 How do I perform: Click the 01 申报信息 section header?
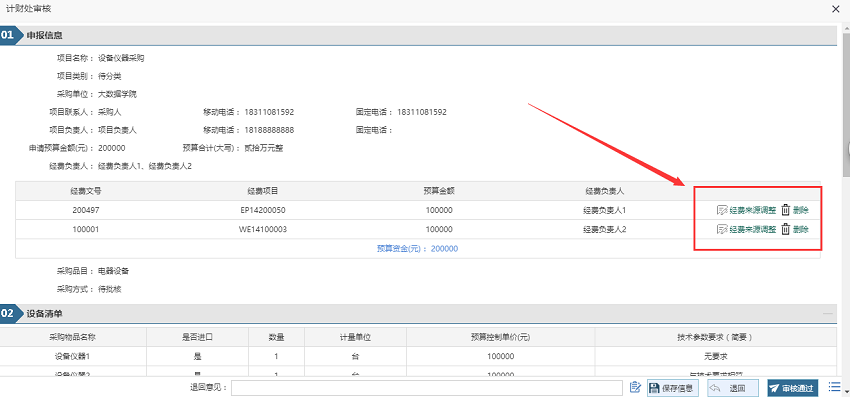(x=418, y=36)
